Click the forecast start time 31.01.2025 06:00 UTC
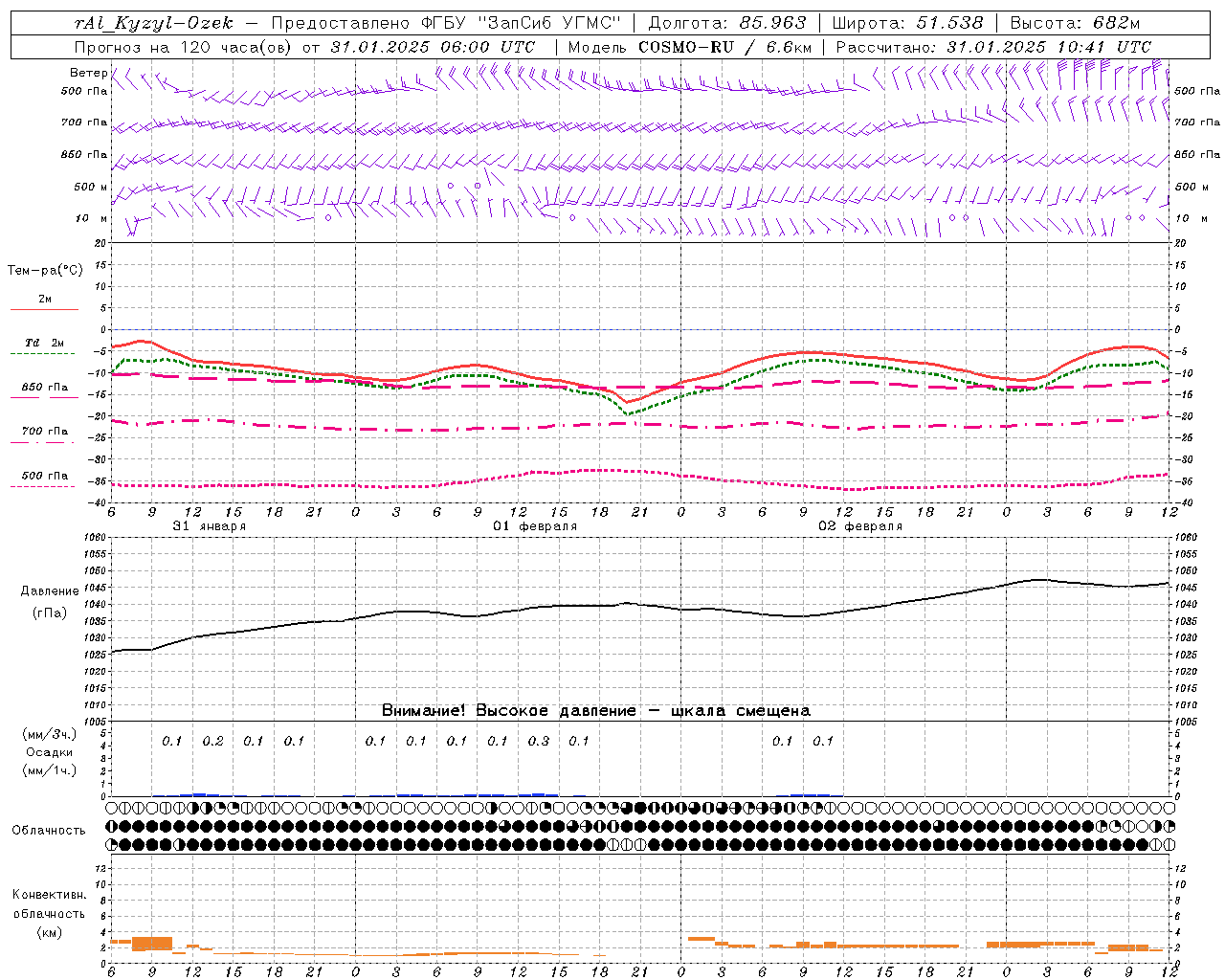1225x980 pixels. [x=433, y=47]
